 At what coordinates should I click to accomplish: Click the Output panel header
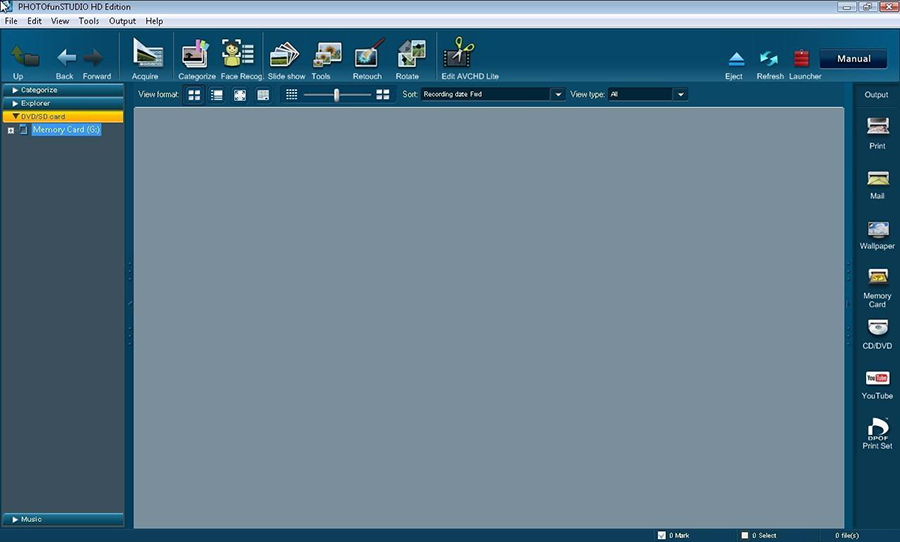[x=876, y=95]
